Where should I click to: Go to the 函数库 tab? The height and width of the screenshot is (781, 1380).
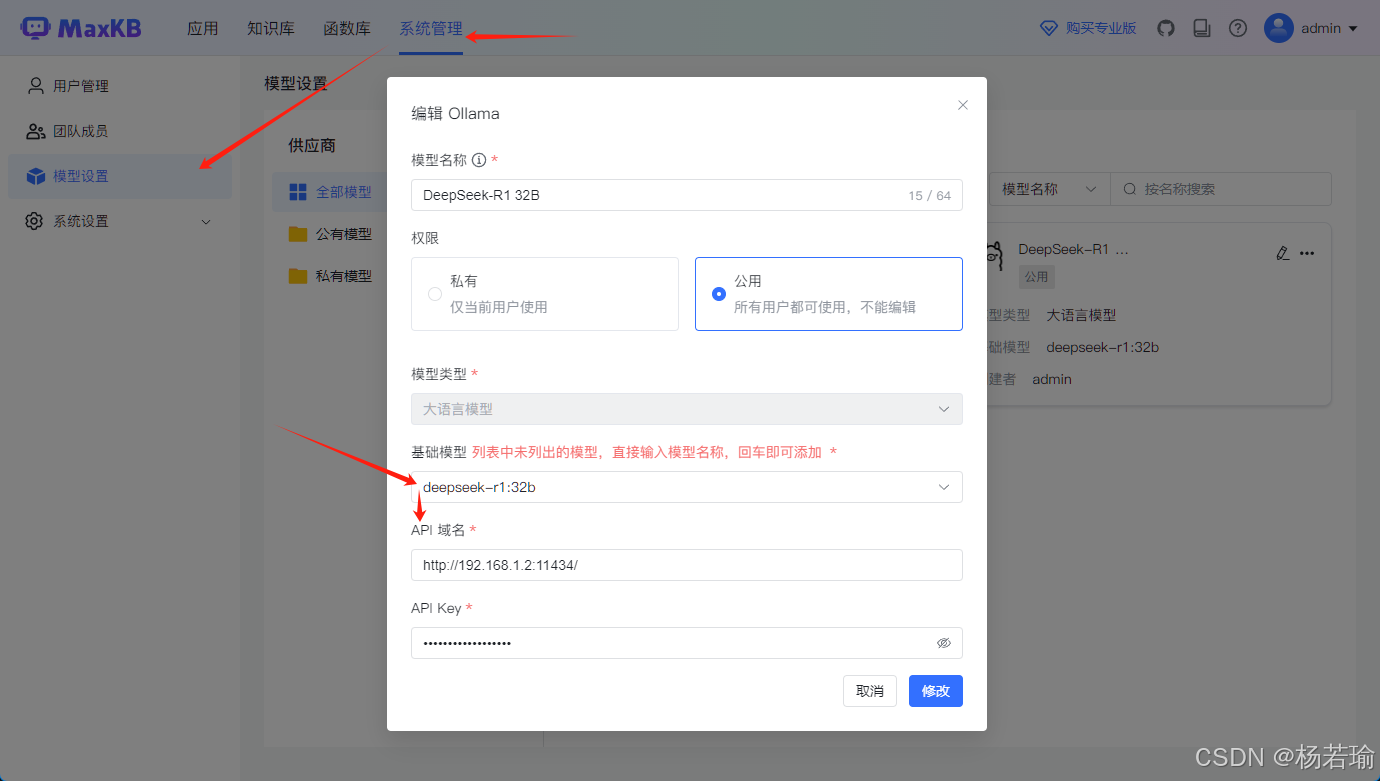tap(347, 28)
